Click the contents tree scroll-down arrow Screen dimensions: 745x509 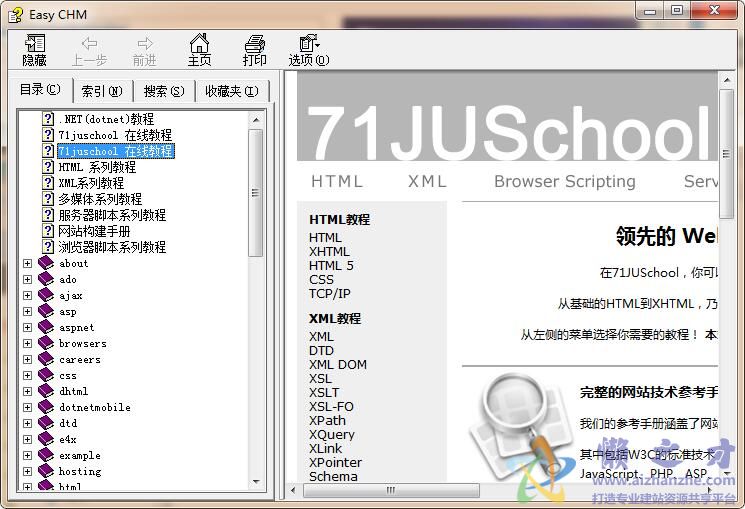coord(256,482)
